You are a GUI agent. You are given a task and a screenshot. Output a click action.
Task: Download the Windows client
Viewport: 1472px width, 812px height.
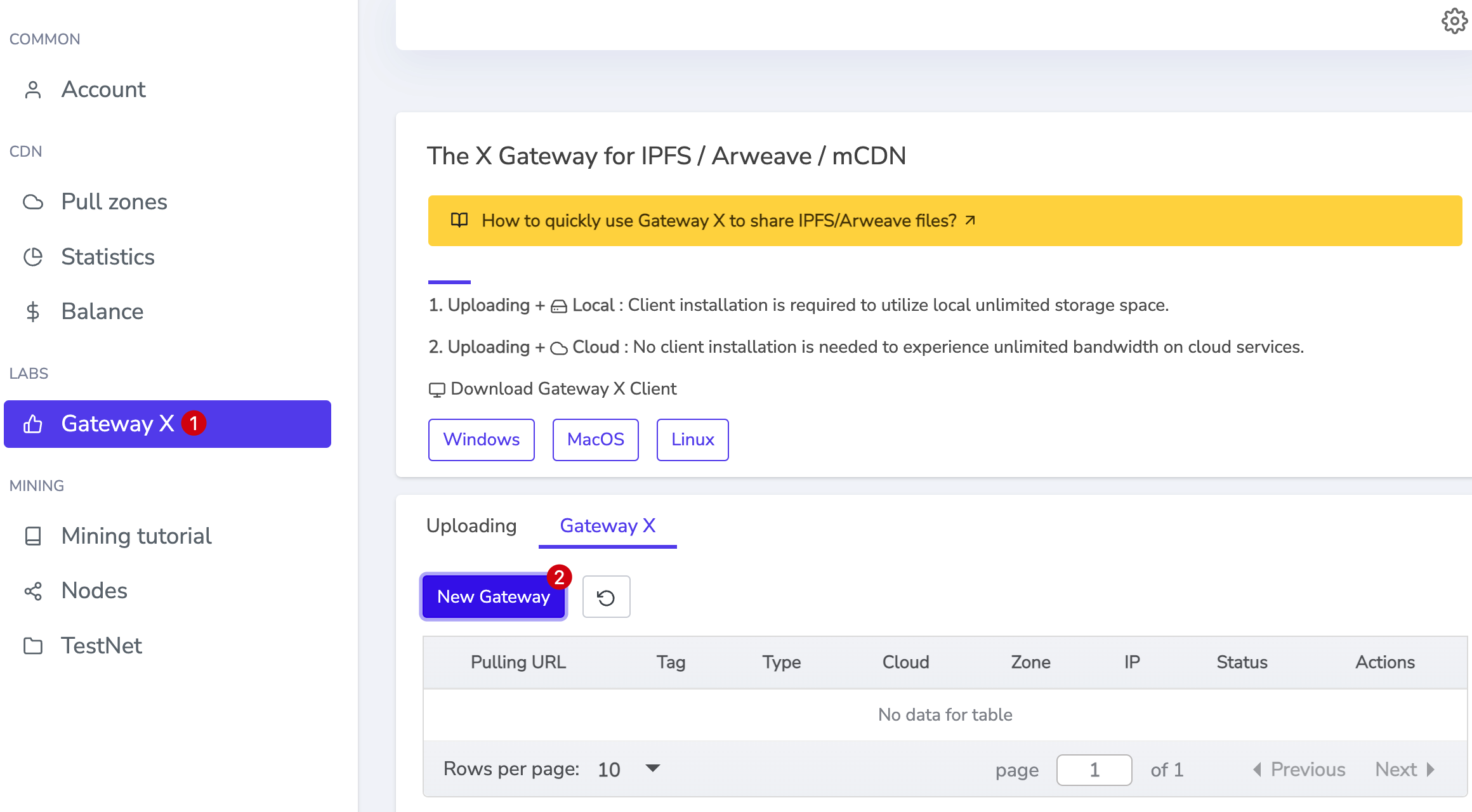(x=482, y=440)
